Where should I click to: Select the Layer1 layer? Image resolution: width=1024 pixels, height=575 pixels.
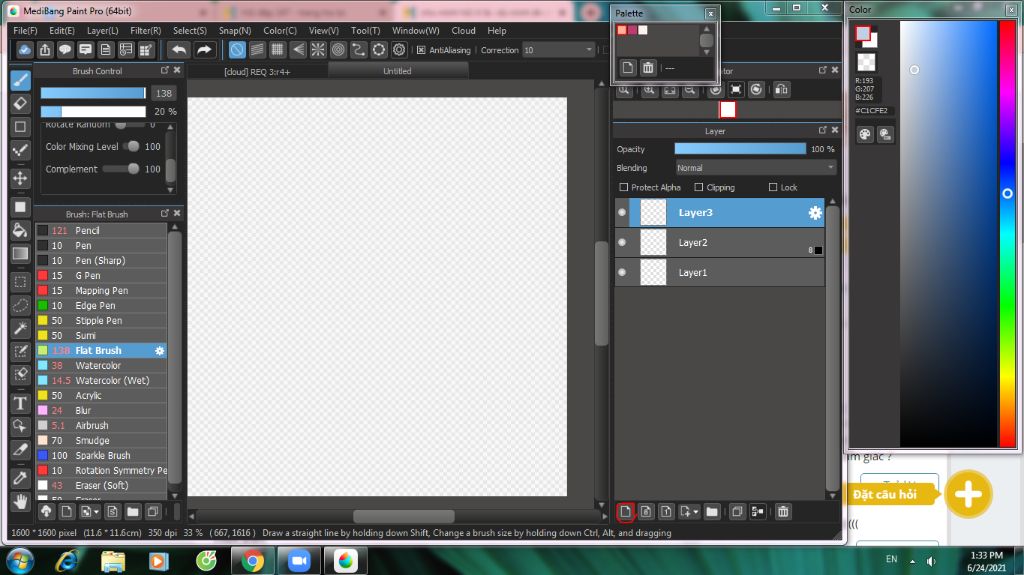(720, 272)
